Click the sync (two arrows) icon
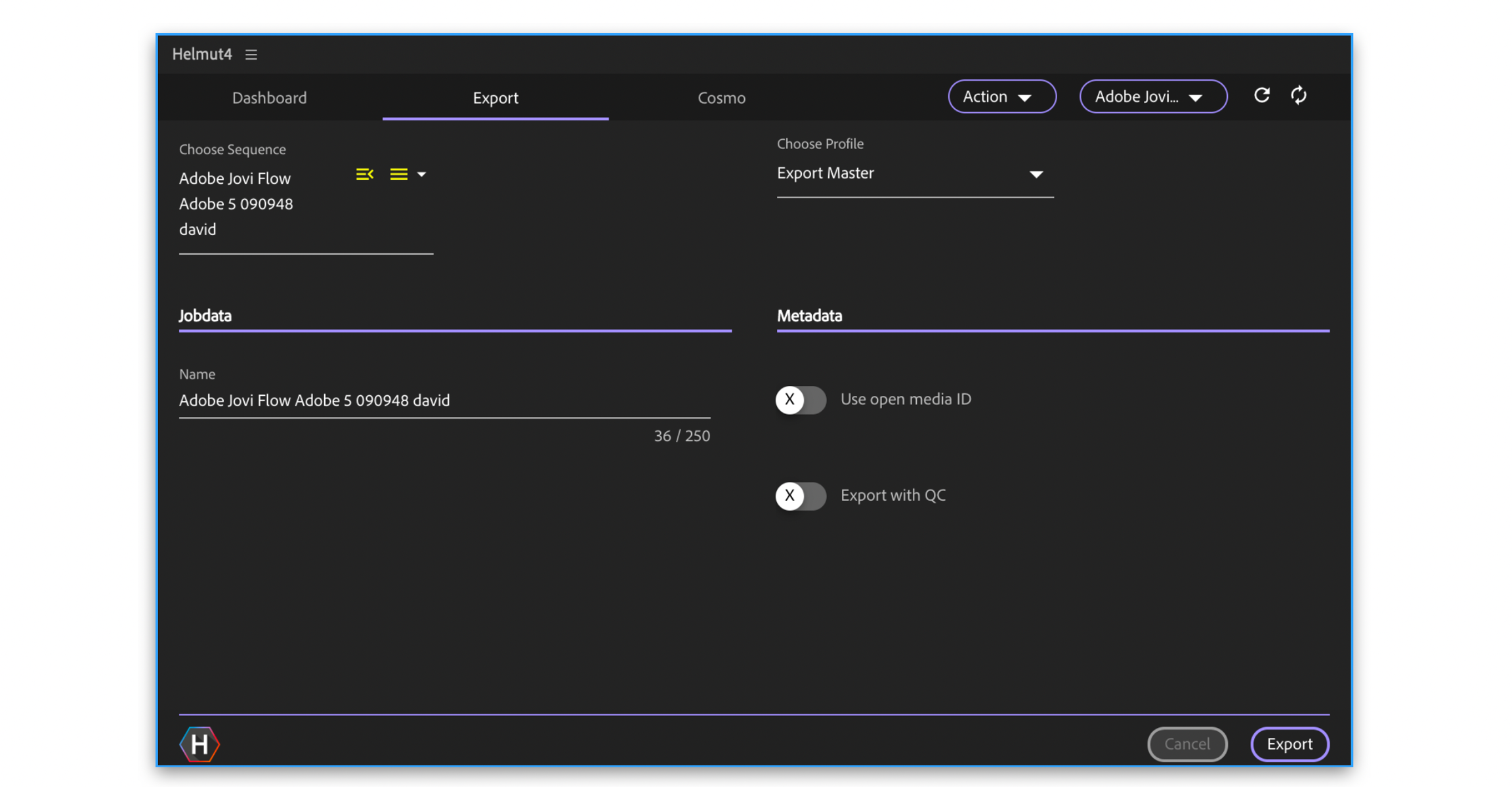 point(1299,96)
